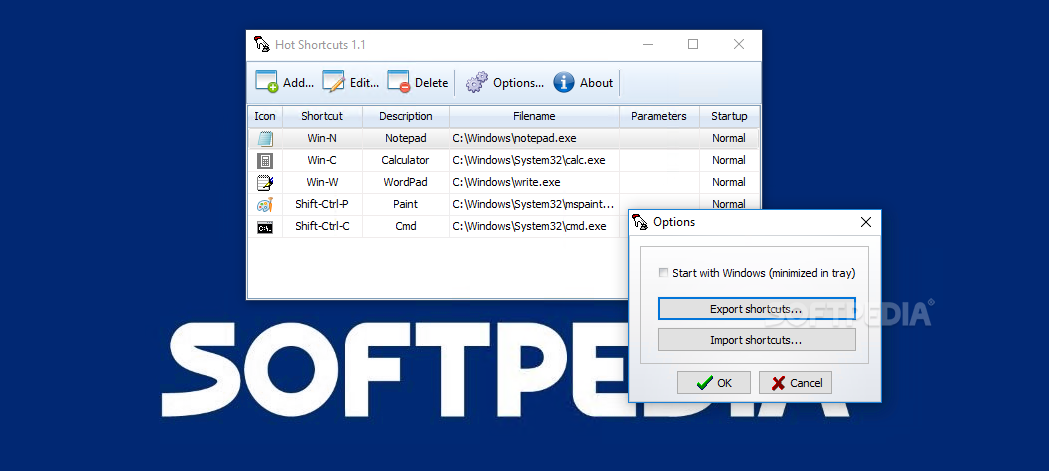This screenshot has height=471, width=1049.
Task: Open the About info icon
Action: (563, 82)
